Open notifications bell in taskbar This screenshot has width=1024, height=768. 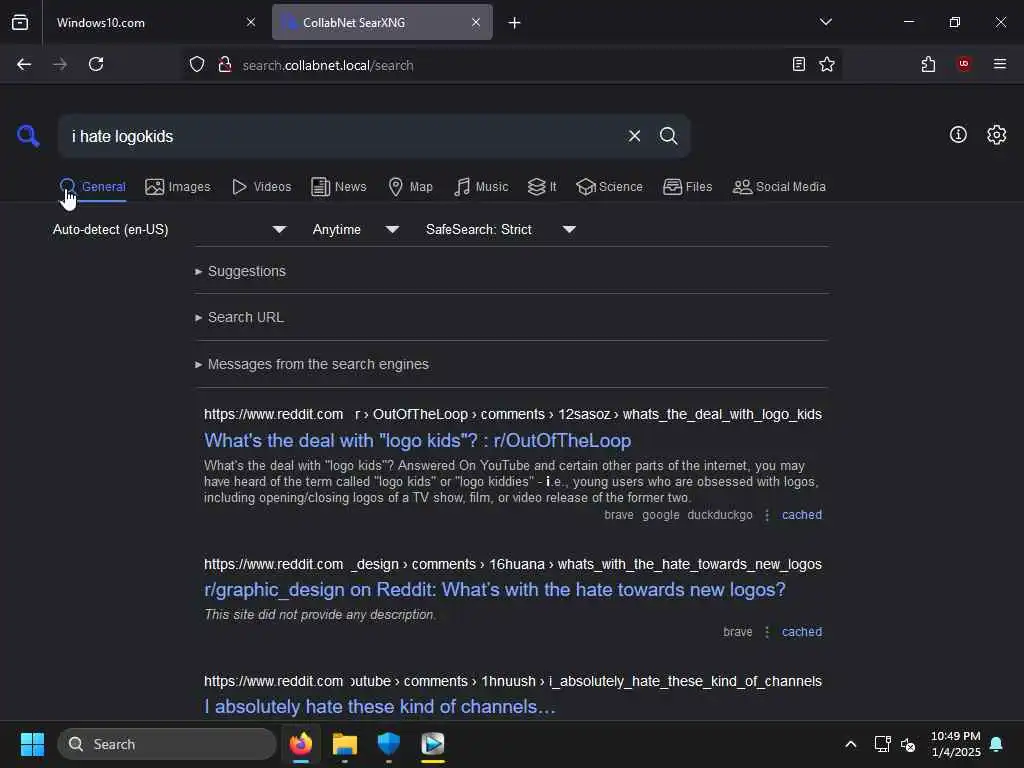[996, 744]
